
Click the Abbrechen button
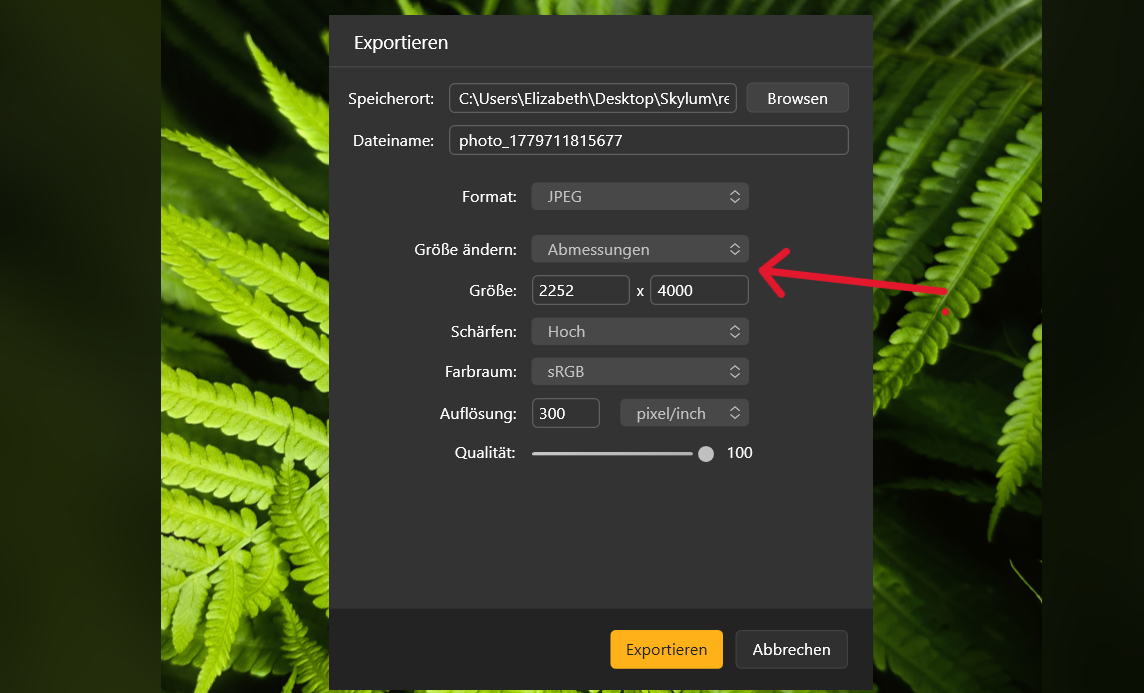pos(792,649)
